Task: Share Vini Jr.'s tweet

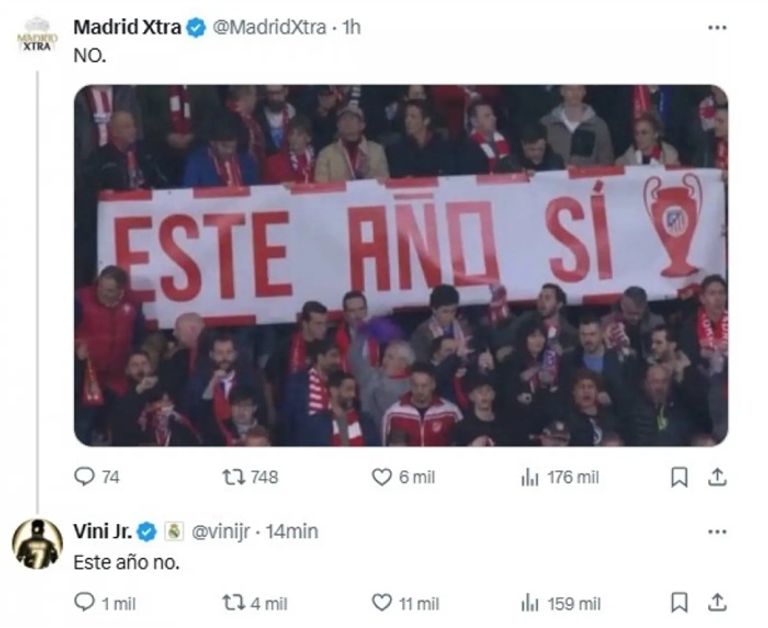Action: pos(717,603)
